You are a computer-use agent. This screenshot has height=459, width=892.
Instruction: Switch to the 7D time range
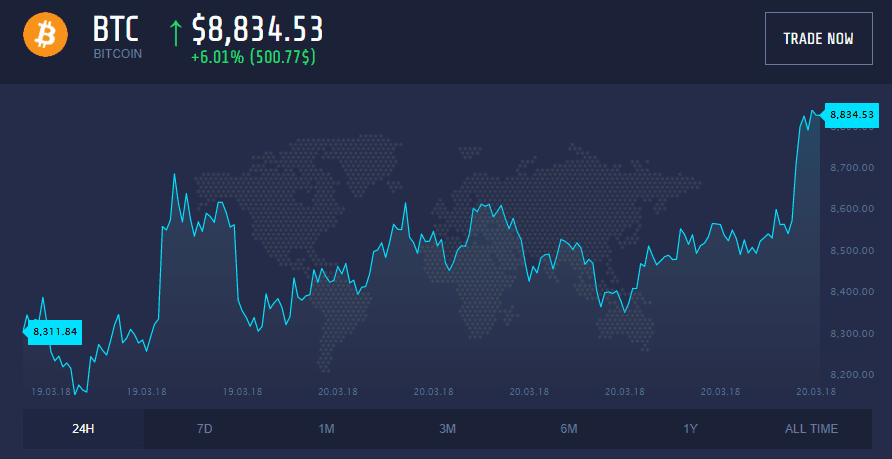click(205, 429)
